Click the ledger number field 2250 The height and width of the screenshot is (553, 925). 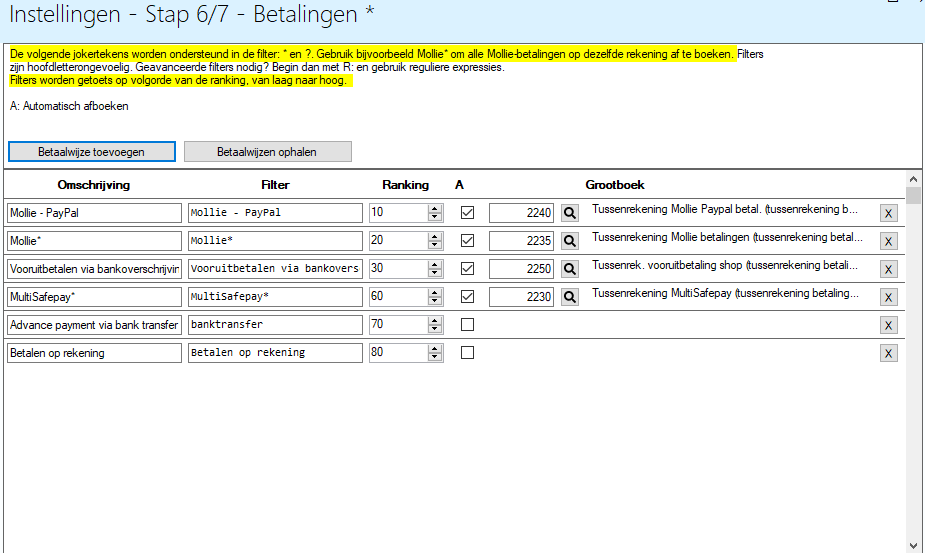pos(521,269)
